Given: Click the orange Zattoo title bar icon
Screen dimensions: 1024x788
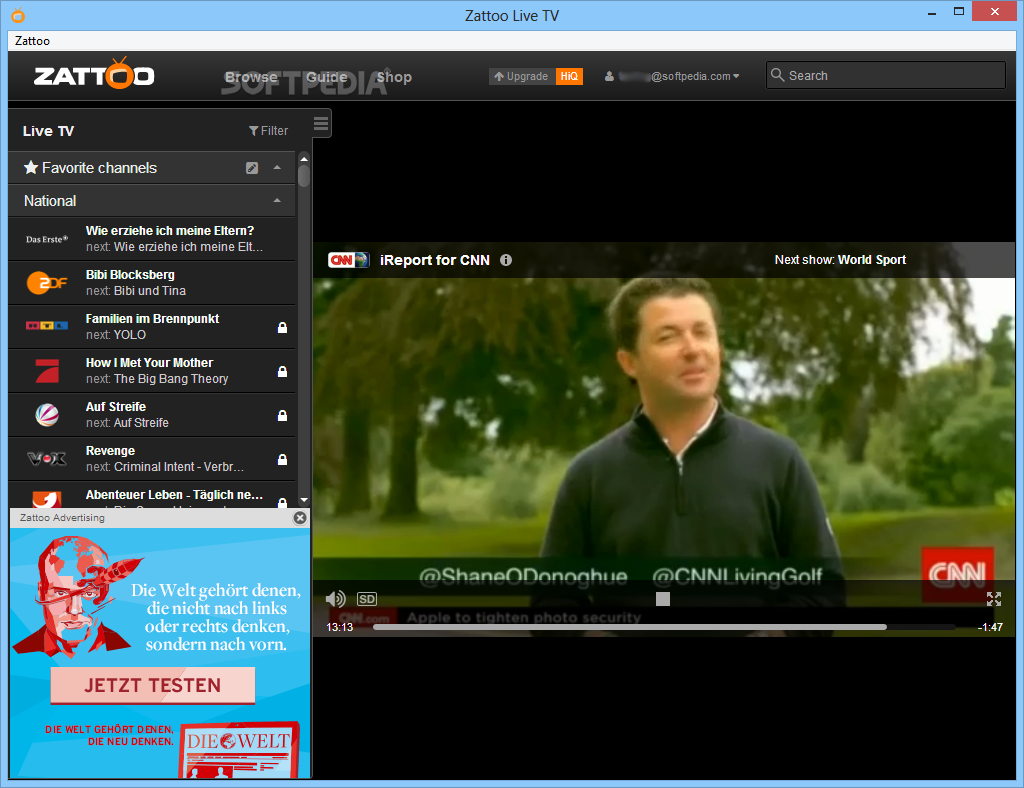Looking at the screenshot, I should 18,15.
